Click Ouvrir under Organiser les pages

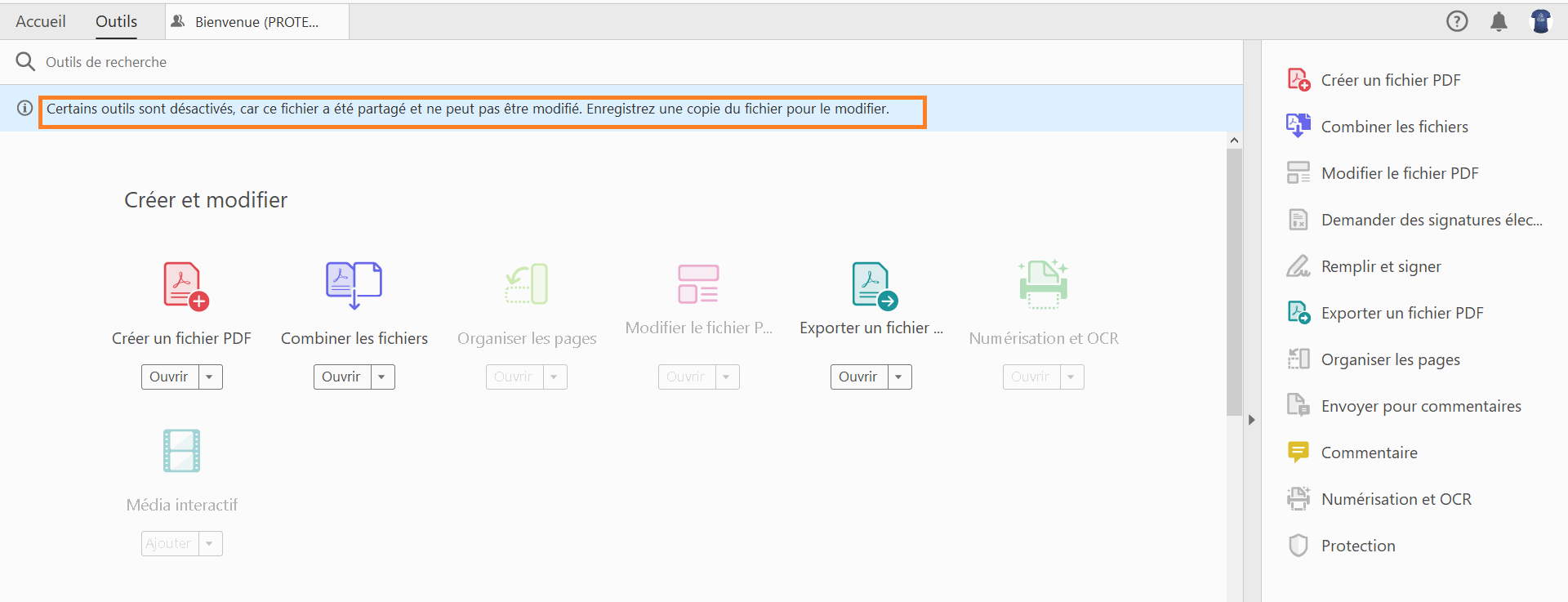click(514, 377)
